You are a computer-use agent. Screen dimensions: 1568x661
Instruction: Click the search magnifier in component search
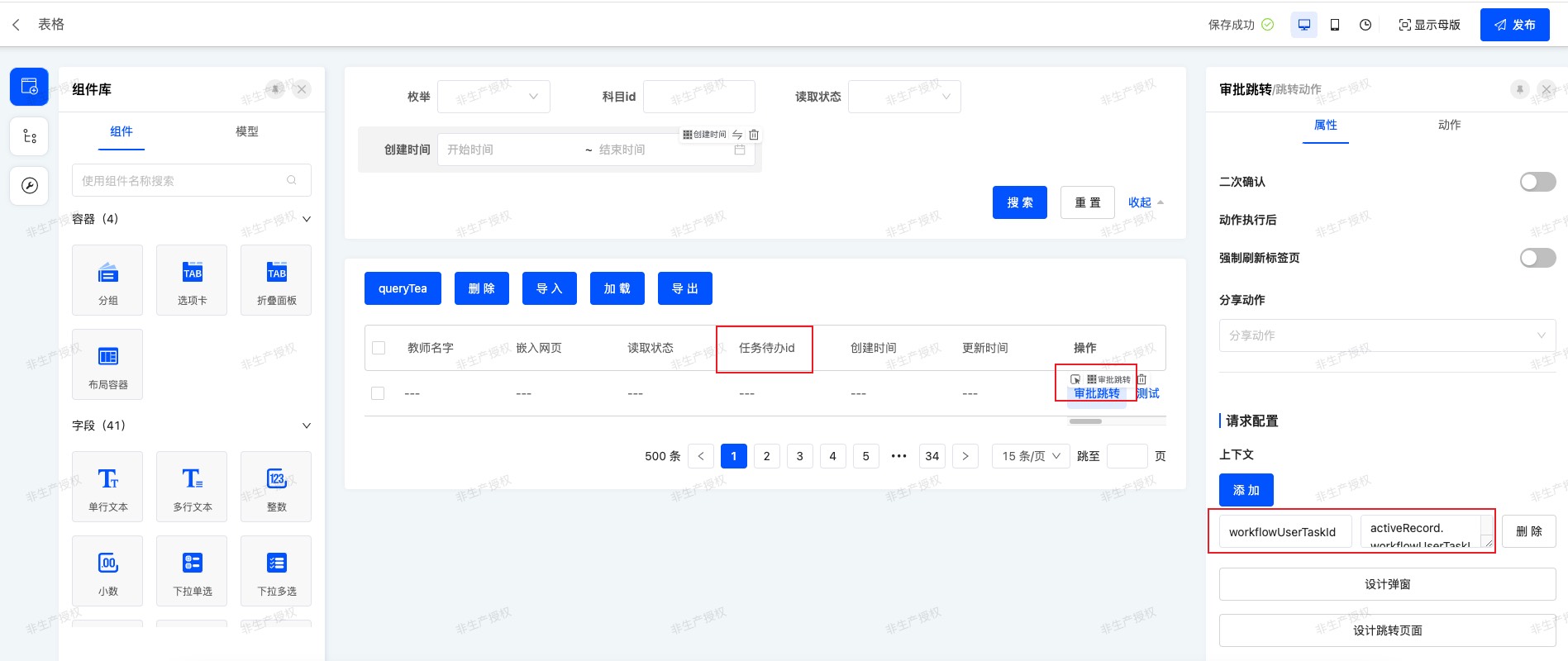click(x=292, y=180)
